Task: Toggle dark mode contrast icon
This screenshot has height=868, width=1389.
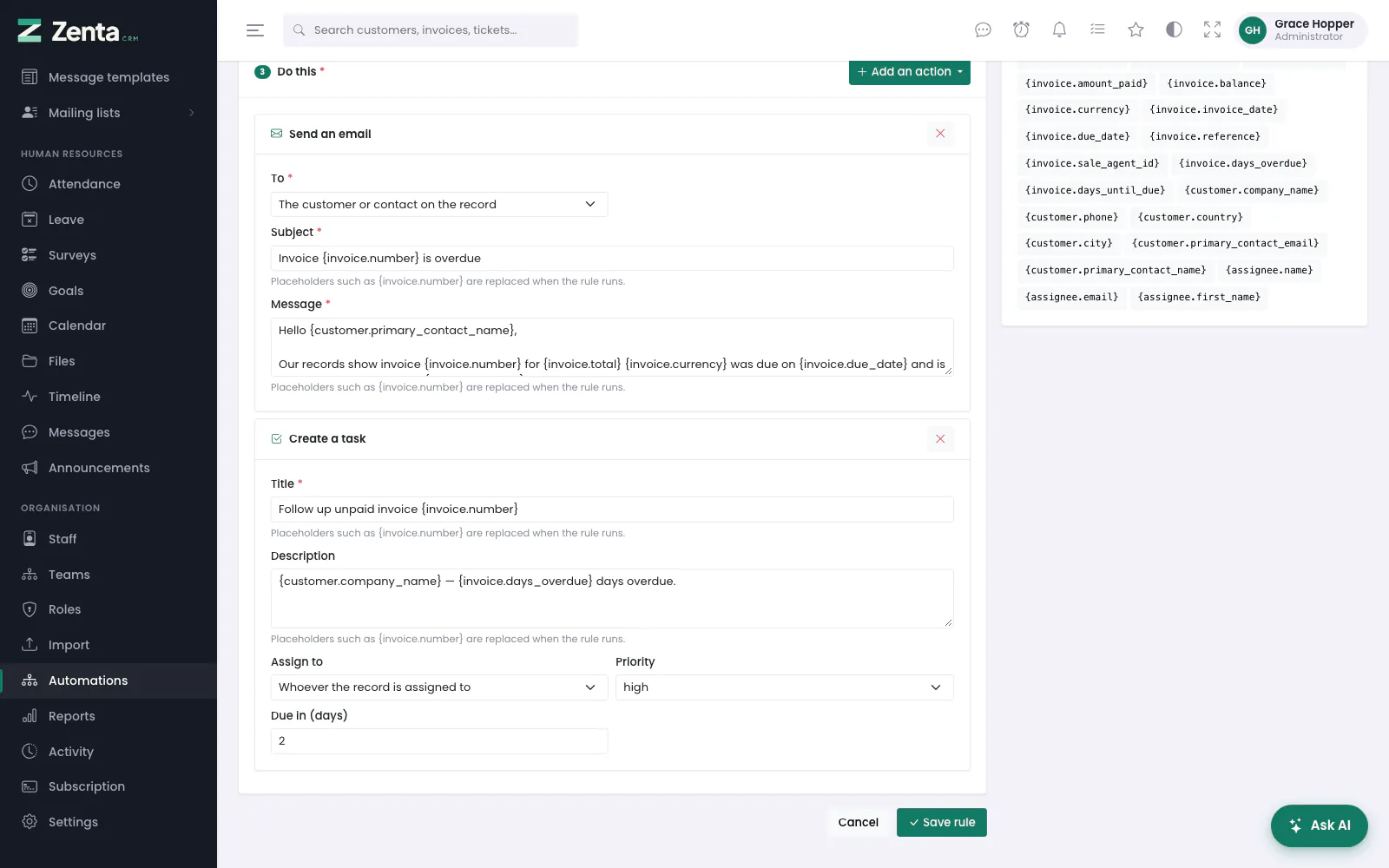Action: tap(1174, 30)
